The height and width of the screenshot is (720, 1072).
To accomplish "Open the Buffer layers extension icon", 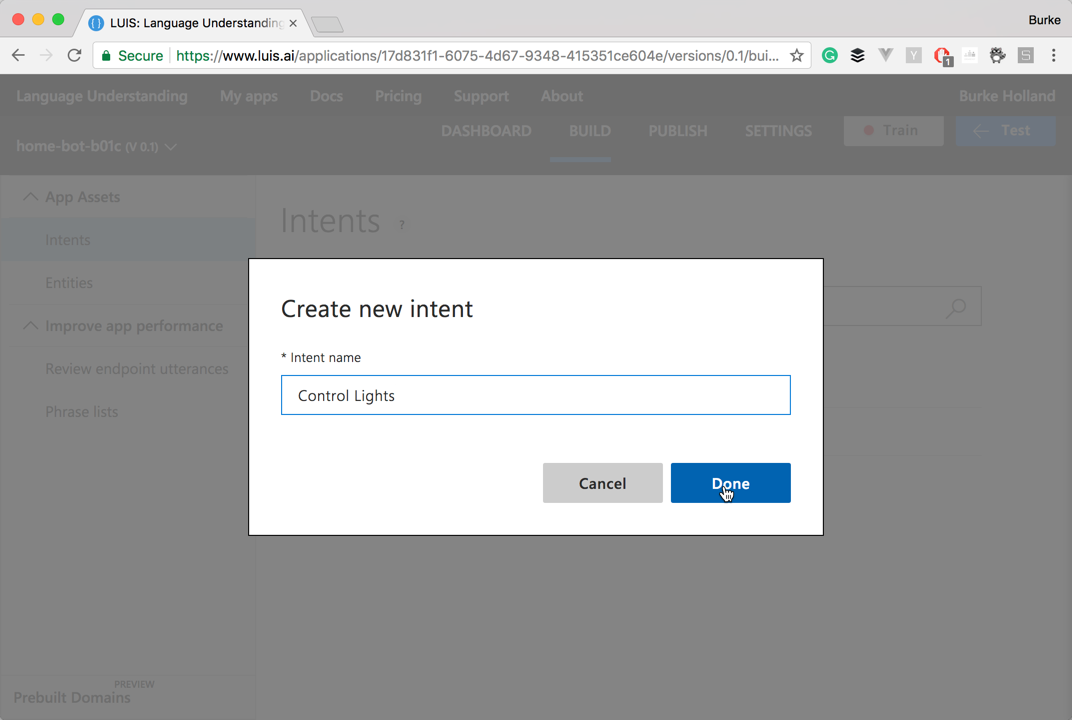I will pos(857,55).
